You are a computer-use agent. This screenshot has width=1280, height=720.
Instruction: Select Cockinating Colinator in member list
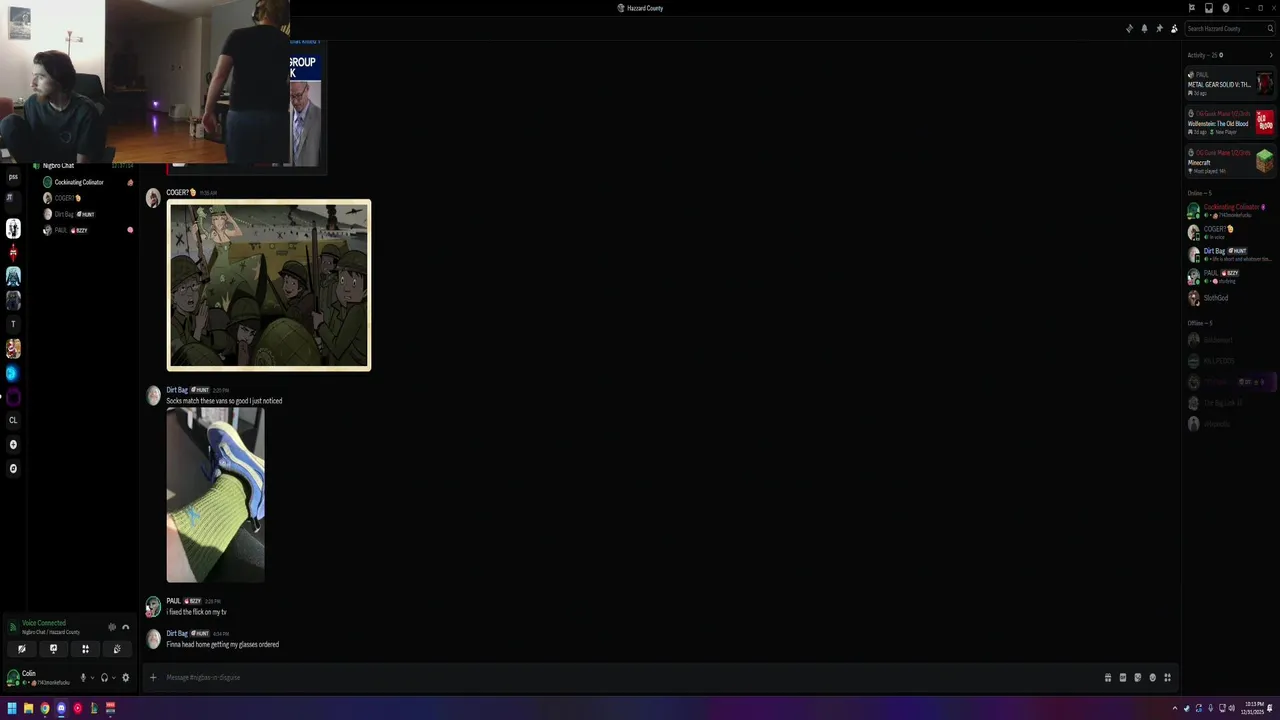click(x=1229, y=211)
